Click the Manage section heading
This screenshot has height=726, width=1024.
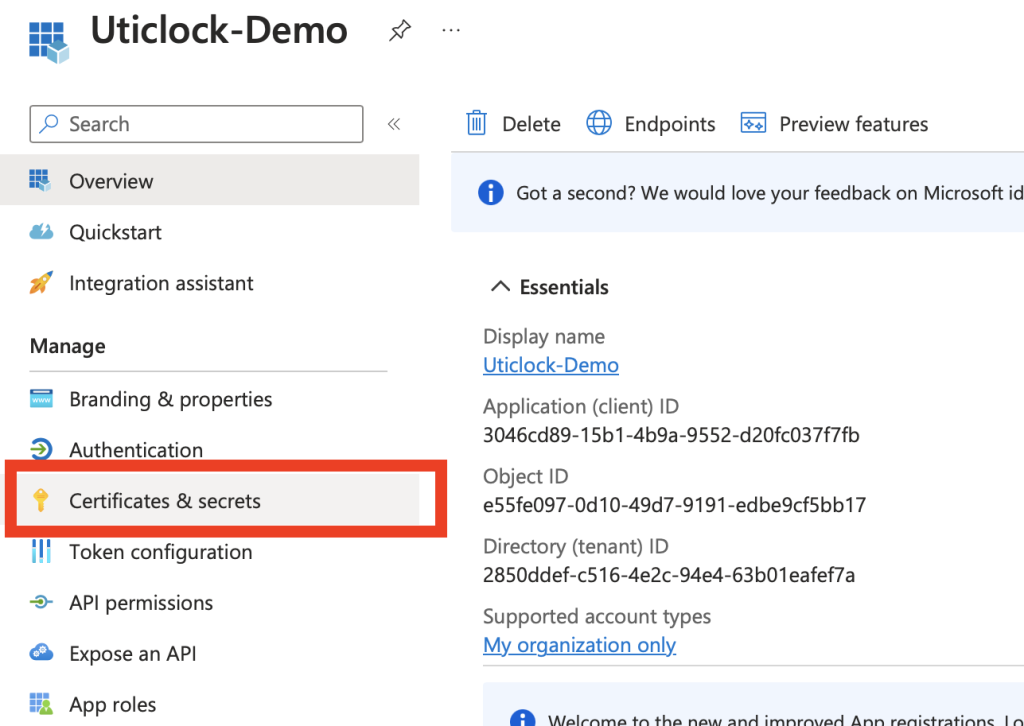(67, 346)
